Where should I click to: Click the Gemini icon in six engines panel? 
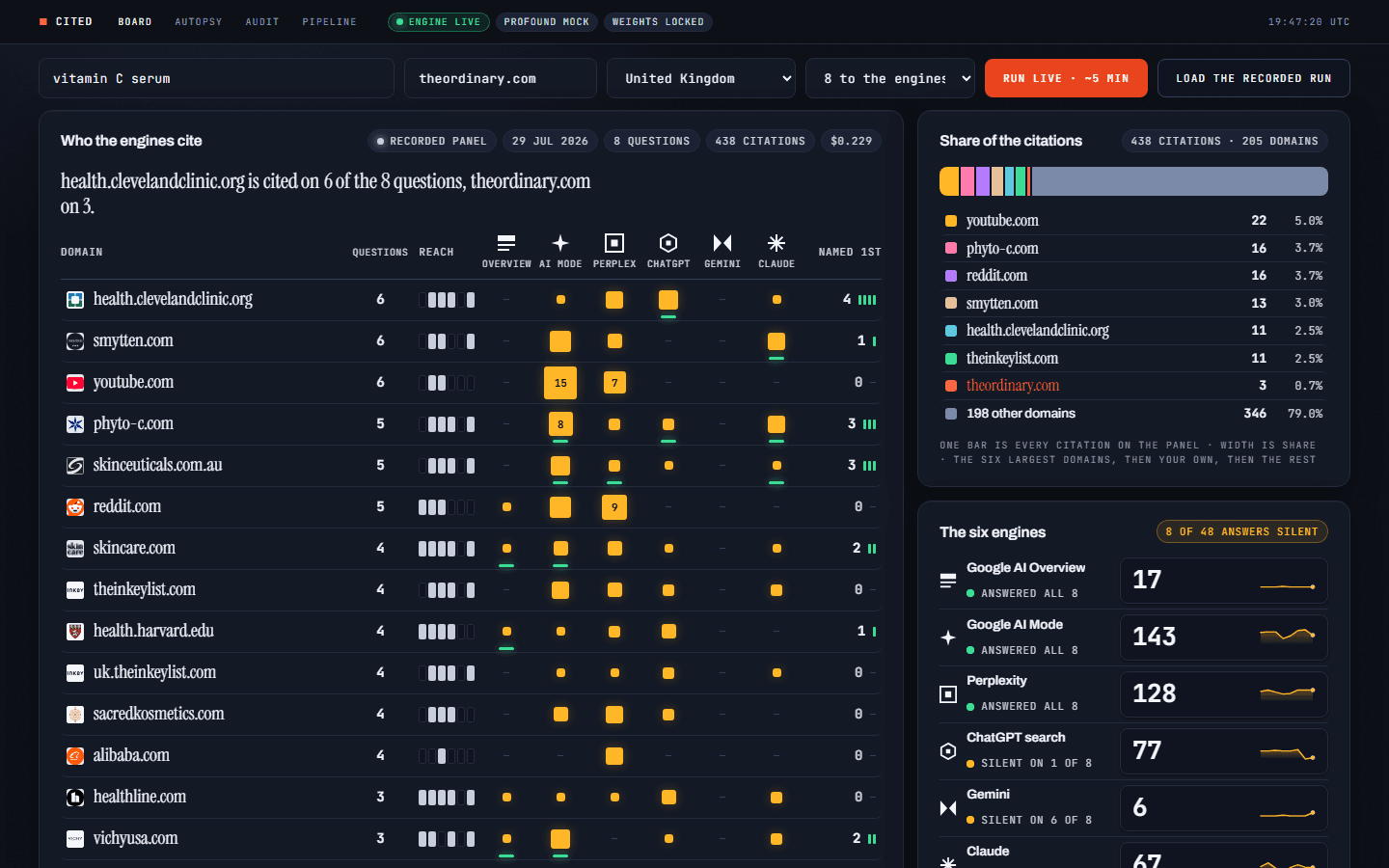pyautogui.click(x=948, y=808)
